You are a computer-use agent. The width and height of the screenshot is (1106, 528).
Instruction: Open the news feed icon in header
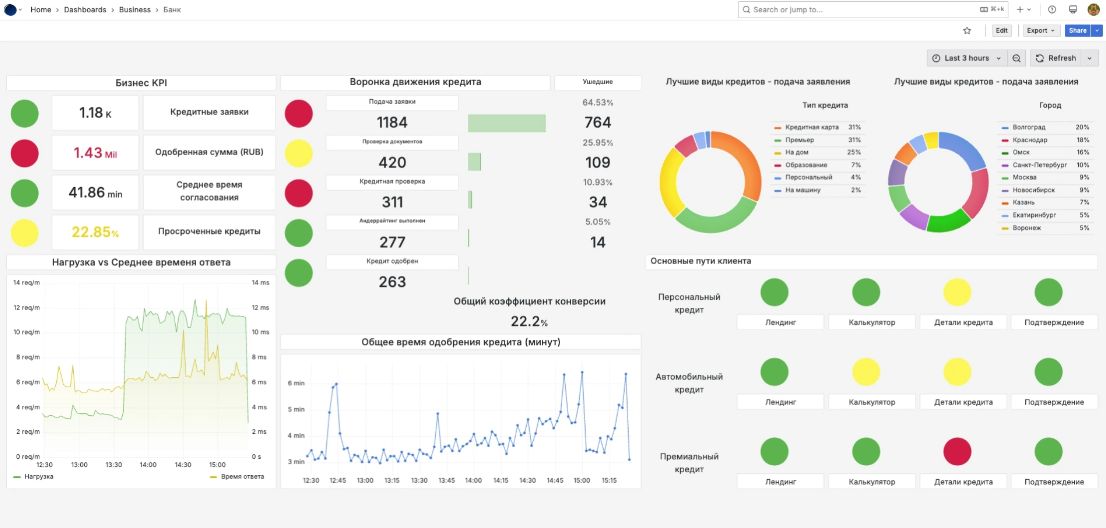(x=1072, y=9)
